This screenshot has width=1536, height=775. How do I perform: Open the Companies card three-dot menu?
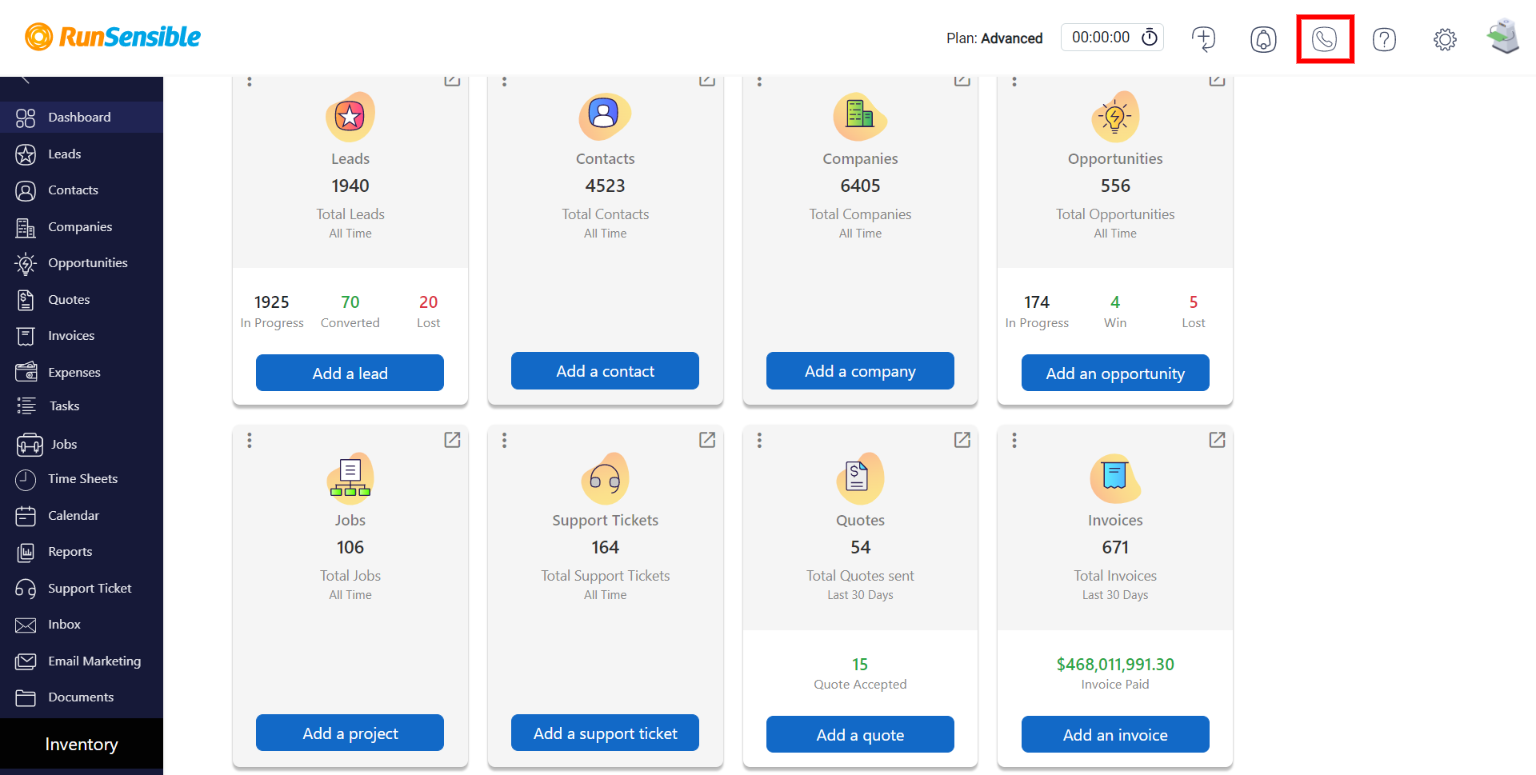click(x=759, y=80)
